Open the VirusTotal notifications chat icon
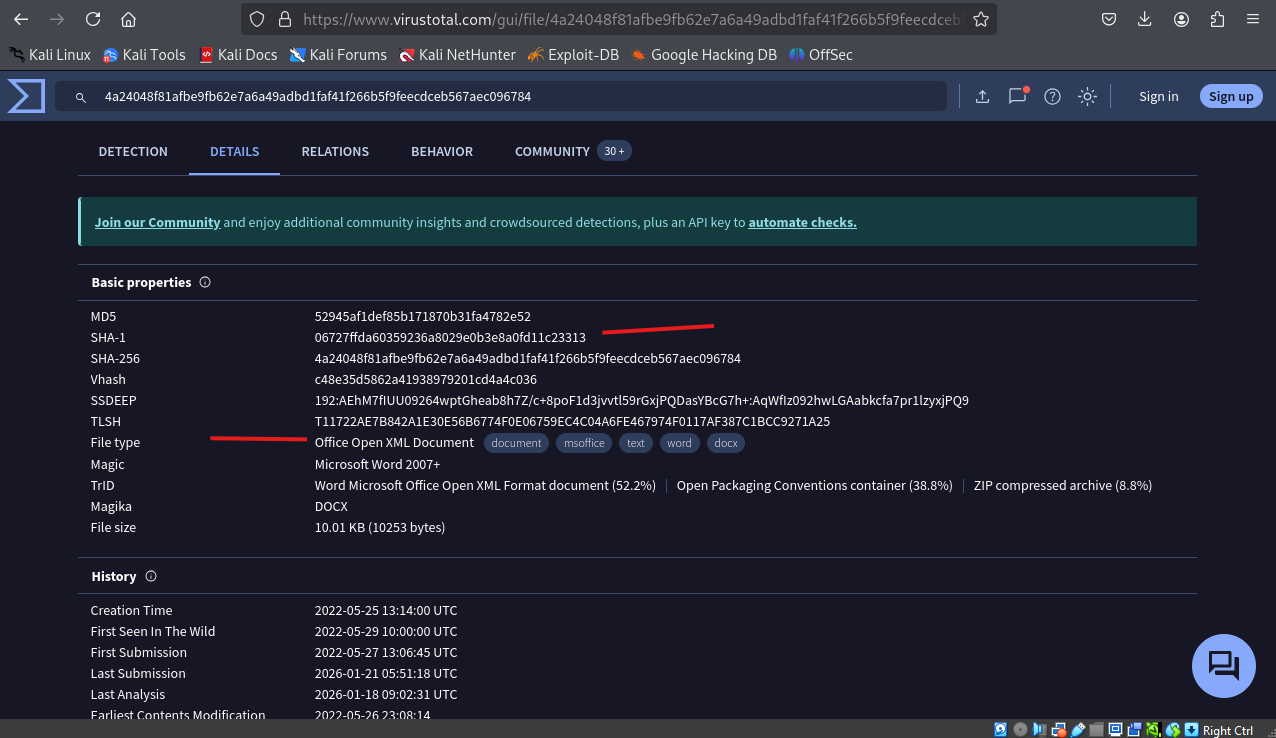The height and width of the screenshot is (738, 1276). [1018, 96]
